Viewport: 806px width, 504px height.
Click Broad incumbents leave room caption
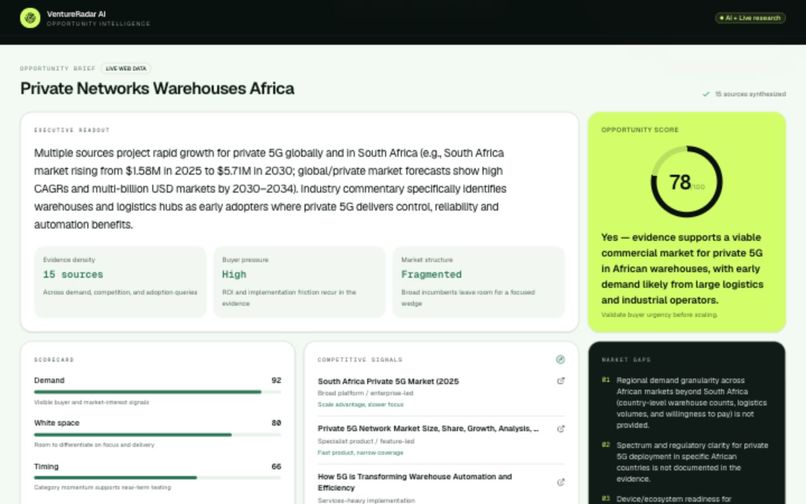pyautogui.click(x=468, y=298)
